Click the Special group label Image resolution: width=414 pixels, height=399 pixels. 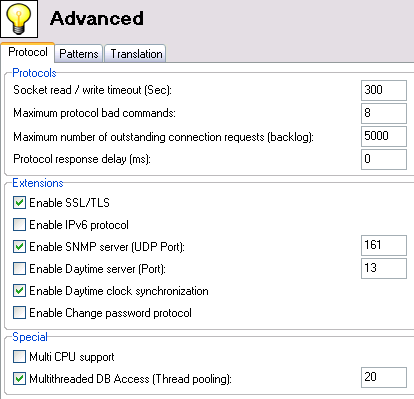[x=30, y=337]
